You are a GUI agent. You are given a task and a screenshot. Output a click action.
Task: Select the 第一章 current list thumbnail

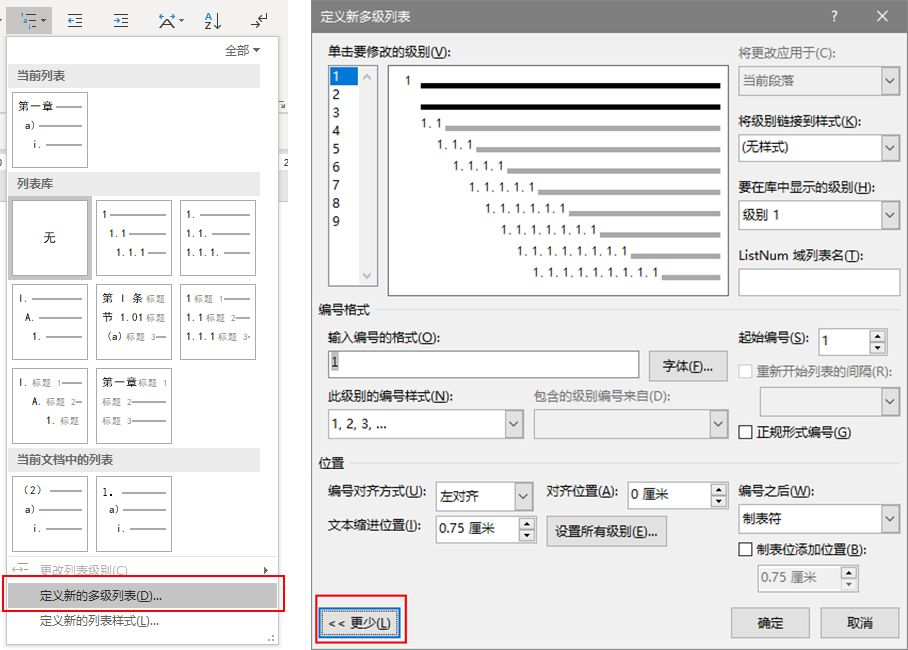click(x=50, y=130)
